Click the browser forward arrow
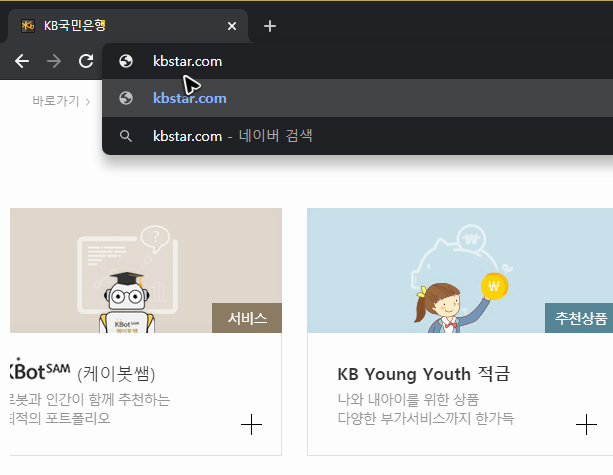Screen dimensions: 613x475 click(x=54, y=61)
